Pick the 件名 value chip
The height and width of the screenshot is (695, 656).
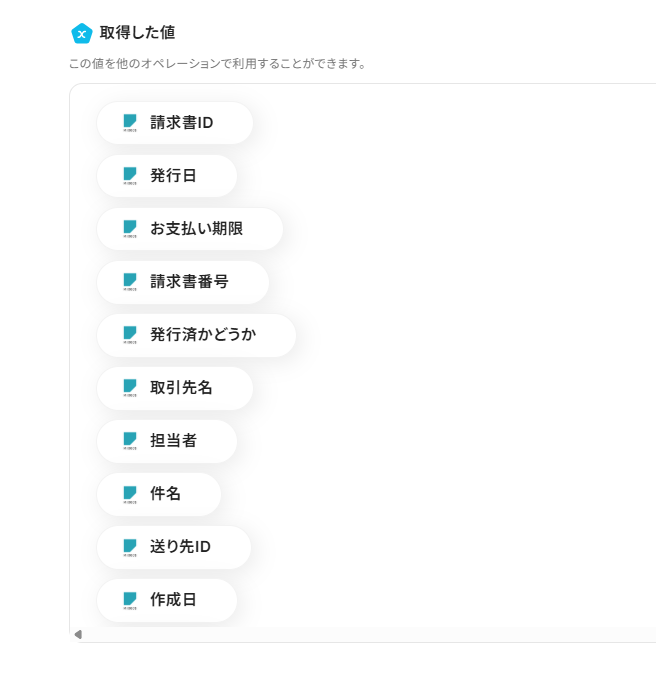click(x=165, y=494)
